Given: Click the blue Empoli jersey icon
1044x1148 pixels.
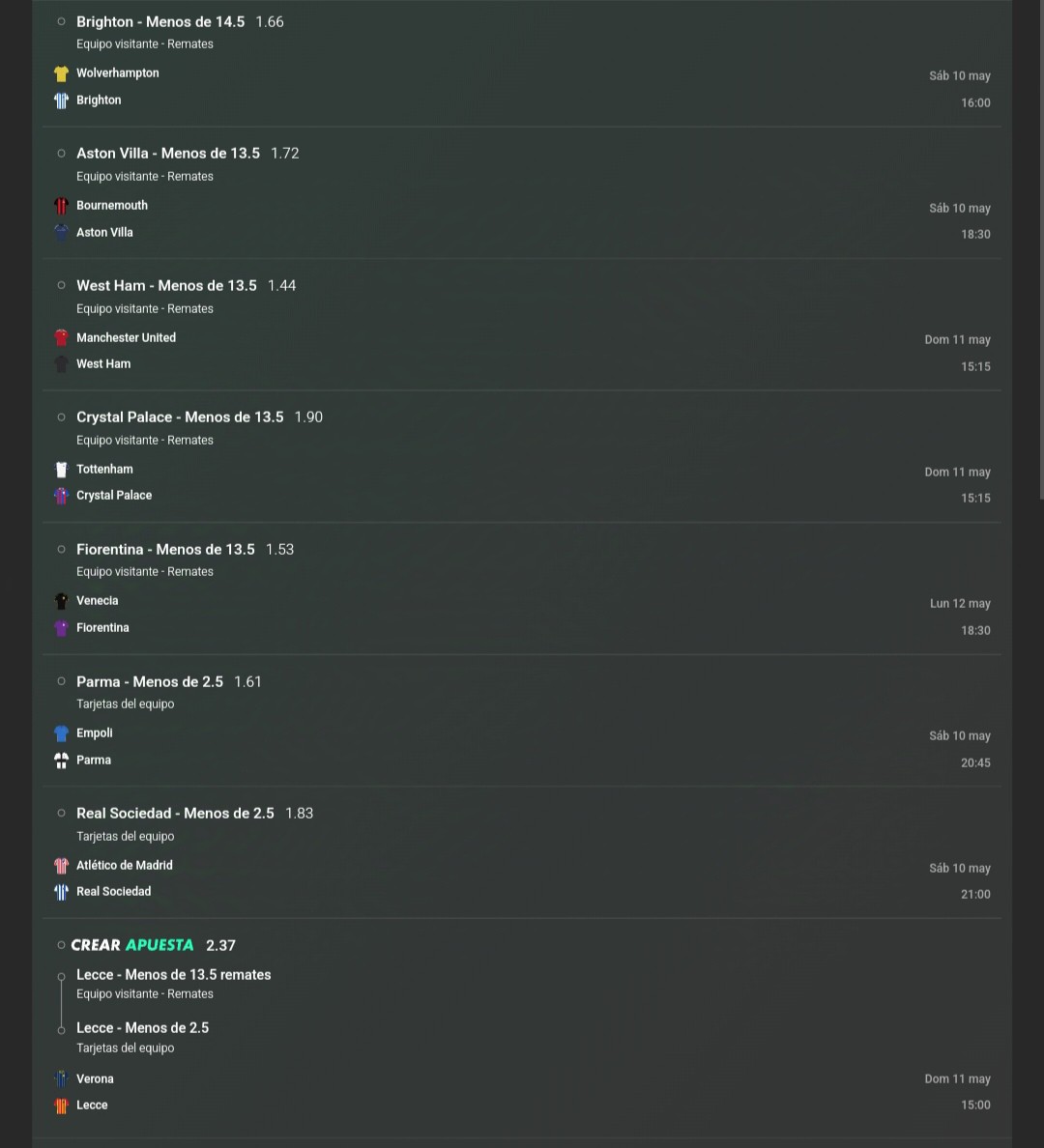Looking at the screenshot, I should click(62, 732).
